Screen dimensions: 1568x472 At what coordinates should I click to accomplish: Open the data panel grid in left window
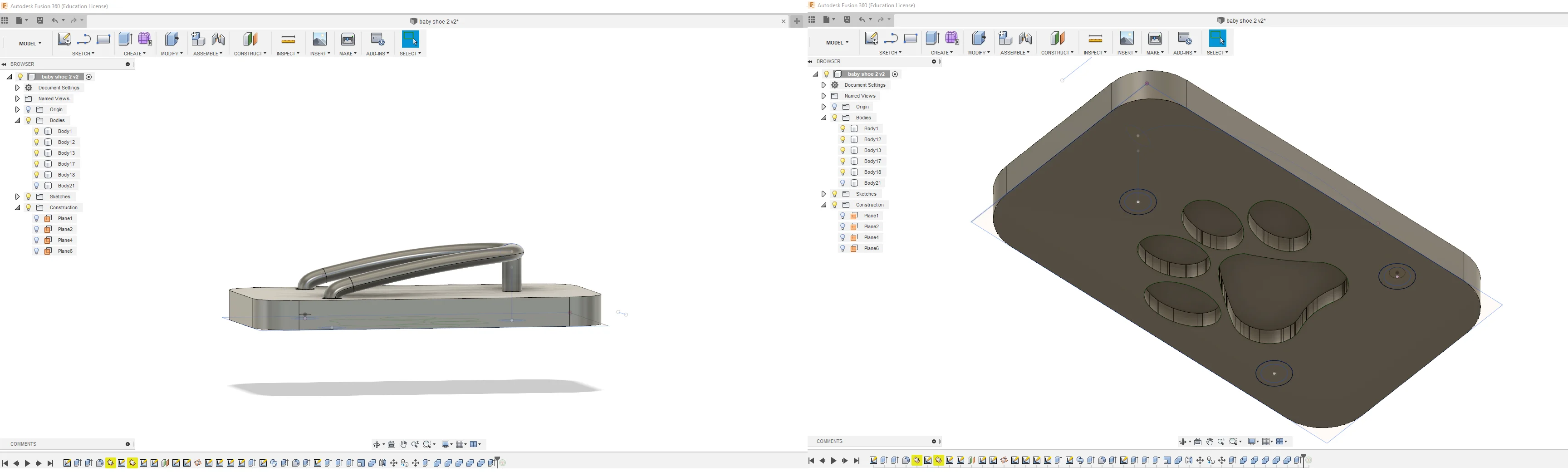[5, 21]
